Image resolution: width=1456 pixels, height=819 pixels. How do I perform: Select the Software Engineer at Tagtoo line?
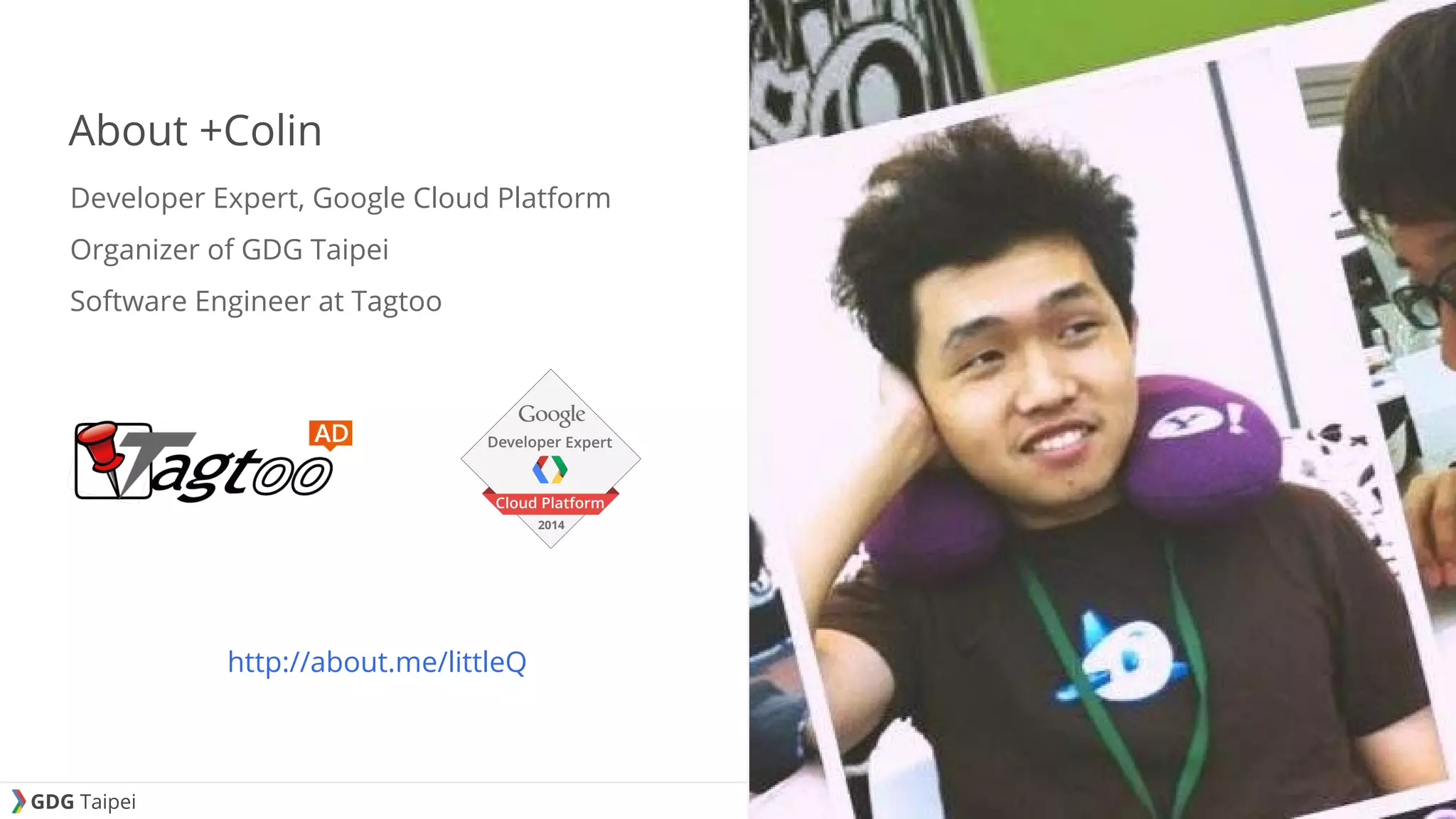tap(256, 301)
